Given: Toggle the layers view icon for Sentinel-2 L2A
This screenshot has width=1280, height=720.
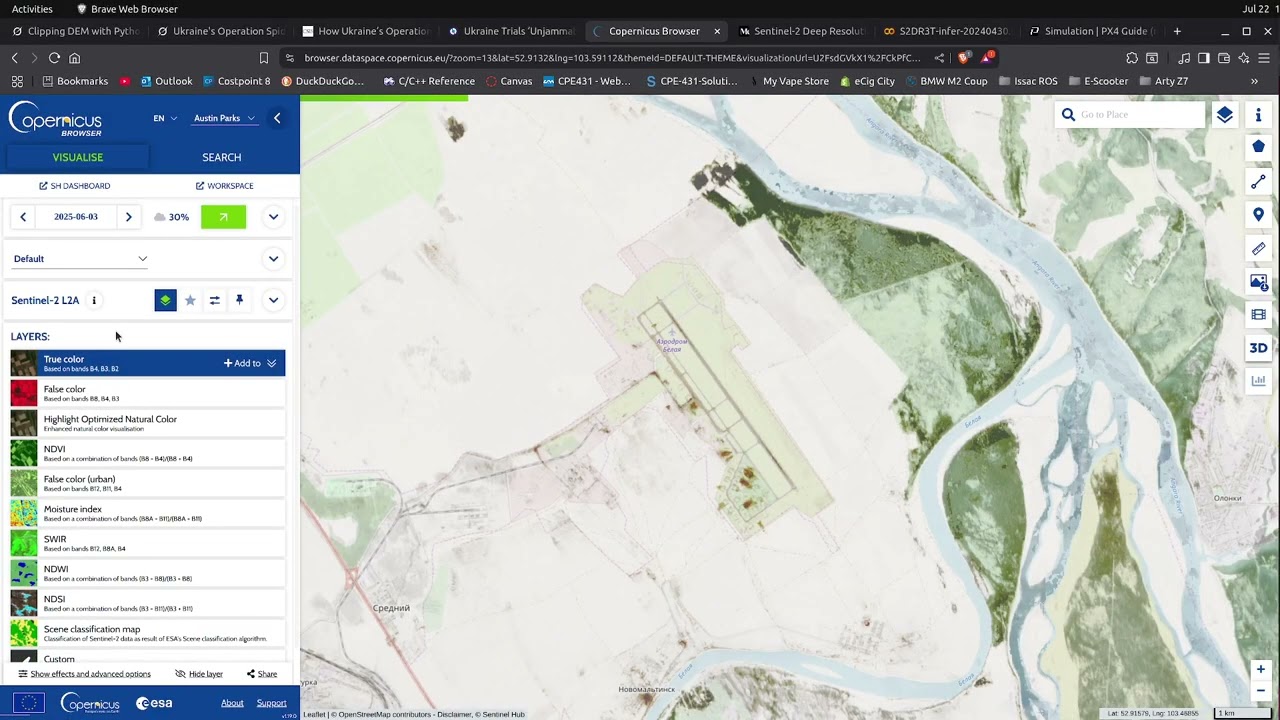Looking at the screenshot, I should pyautogui.click(x=166, y=300).
